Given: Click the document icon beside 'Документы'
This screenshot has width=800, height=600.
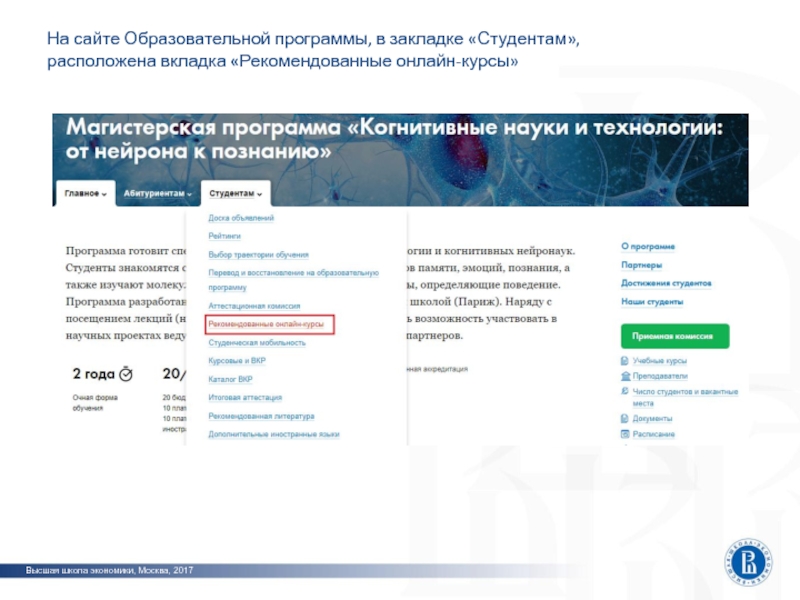Looking at the screenshot, I should [624, 418].
